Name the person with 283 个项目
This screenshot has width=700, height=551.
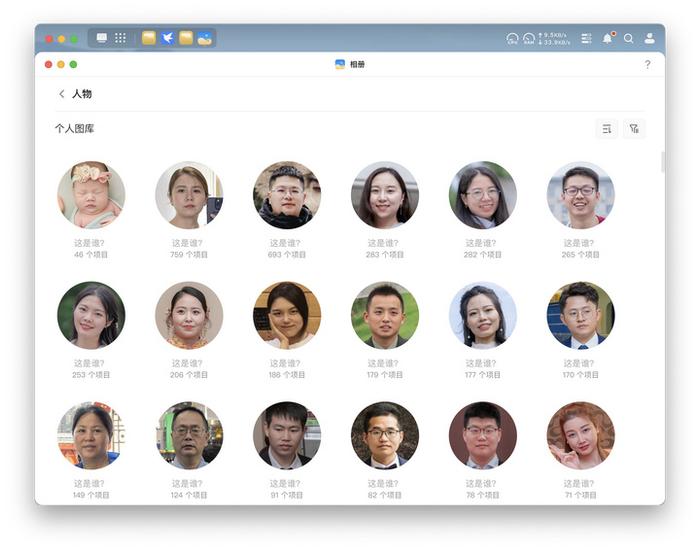tap(383, 243)
